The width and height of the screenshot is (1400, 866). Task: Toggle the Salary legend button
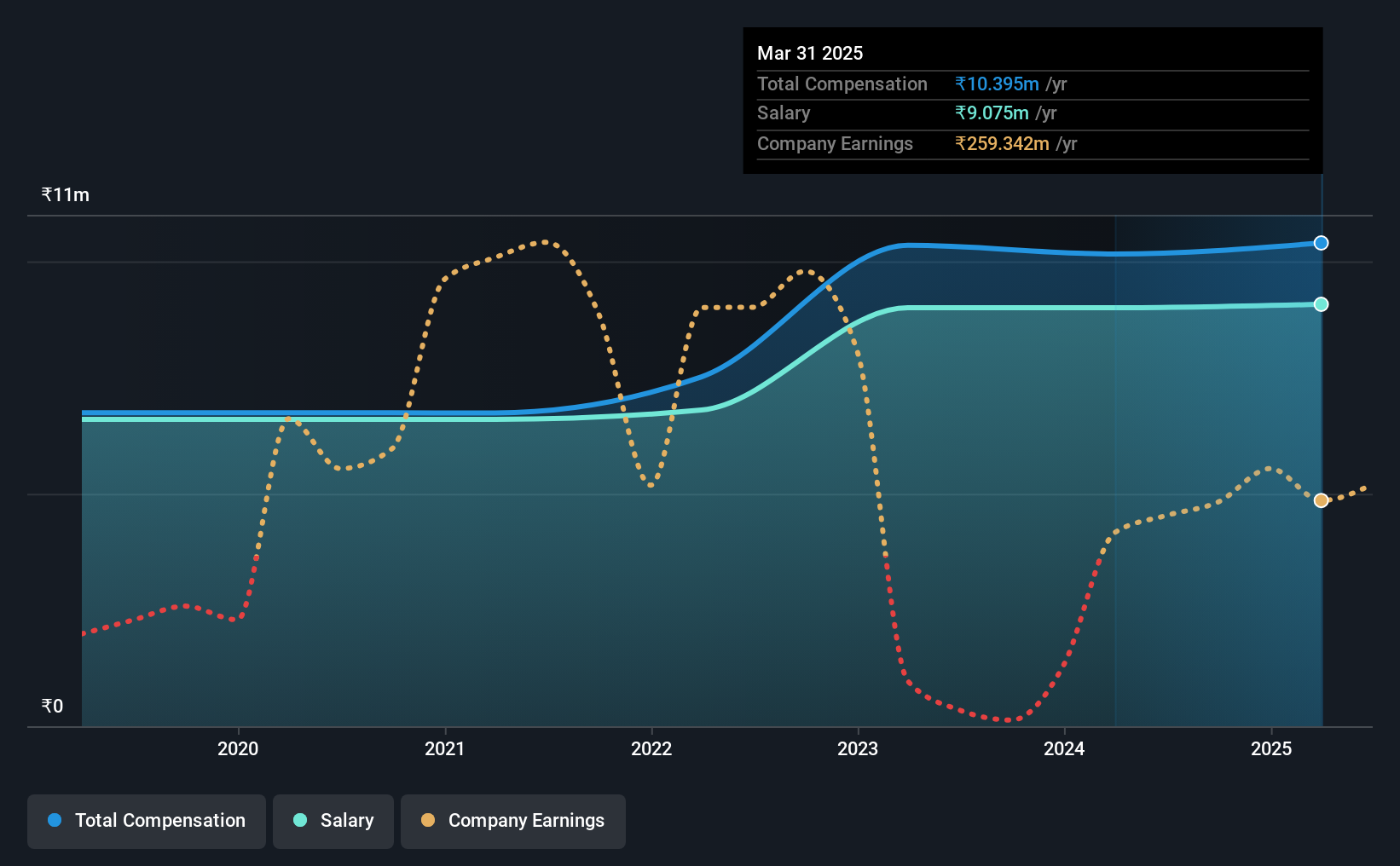coord(333,821)
